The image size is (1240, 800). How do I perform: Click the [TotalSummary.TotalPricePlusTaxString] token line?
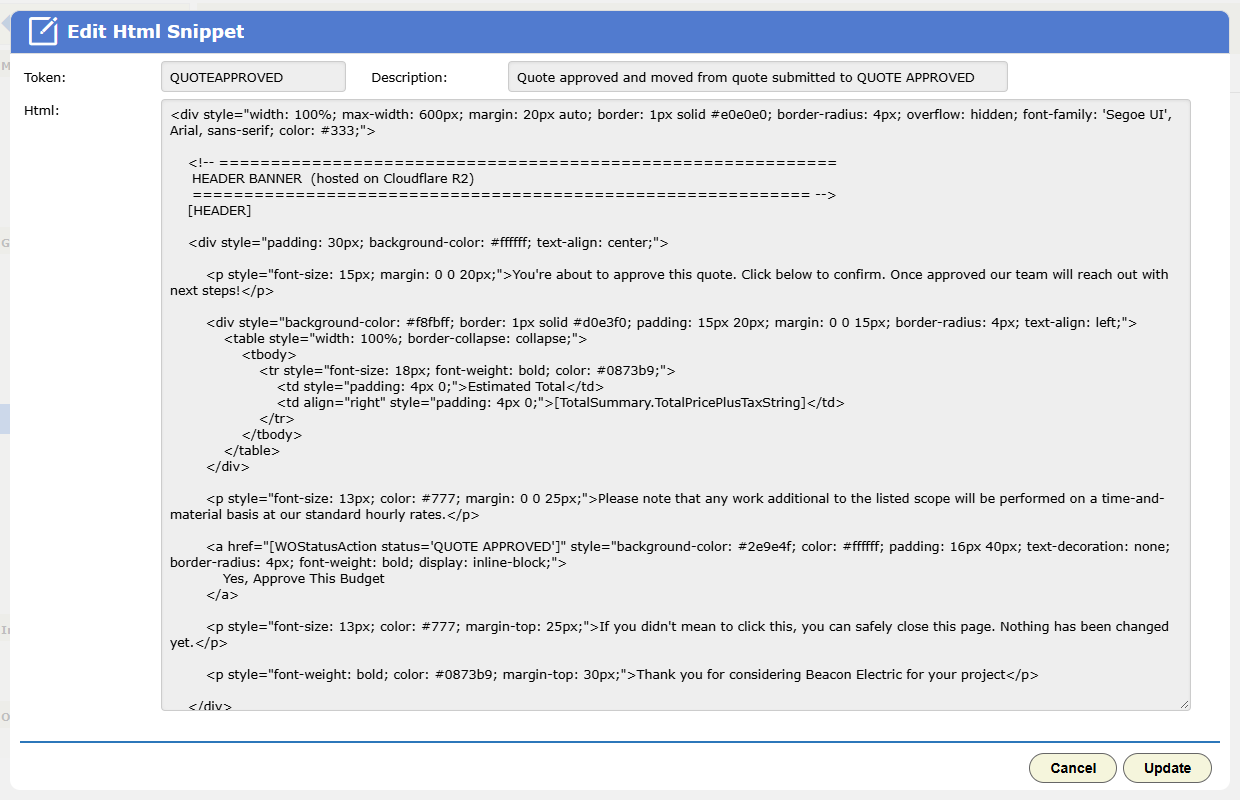click(x=561, y=402)
